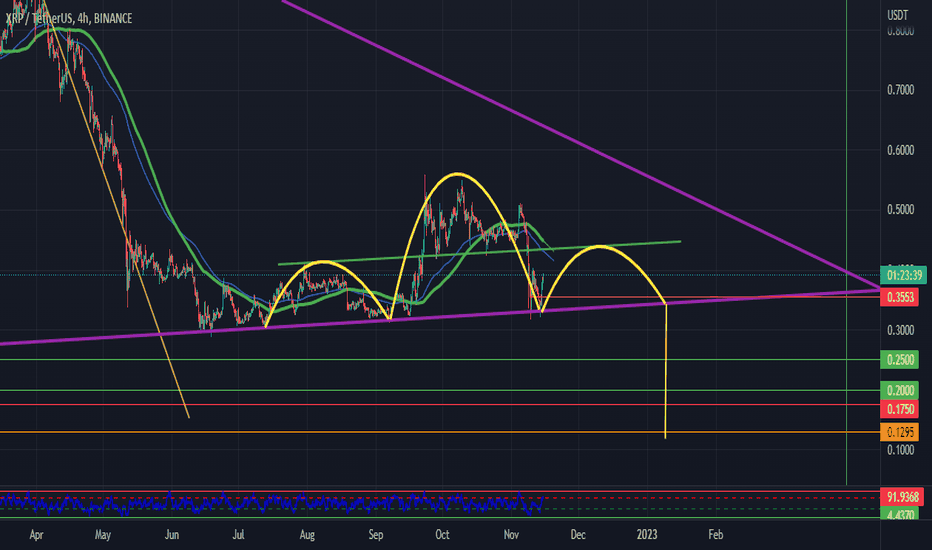932x550 pixels.
Task: Select the 0.2000 green price label
Action: pyautogui.click(x=900, y=391)
